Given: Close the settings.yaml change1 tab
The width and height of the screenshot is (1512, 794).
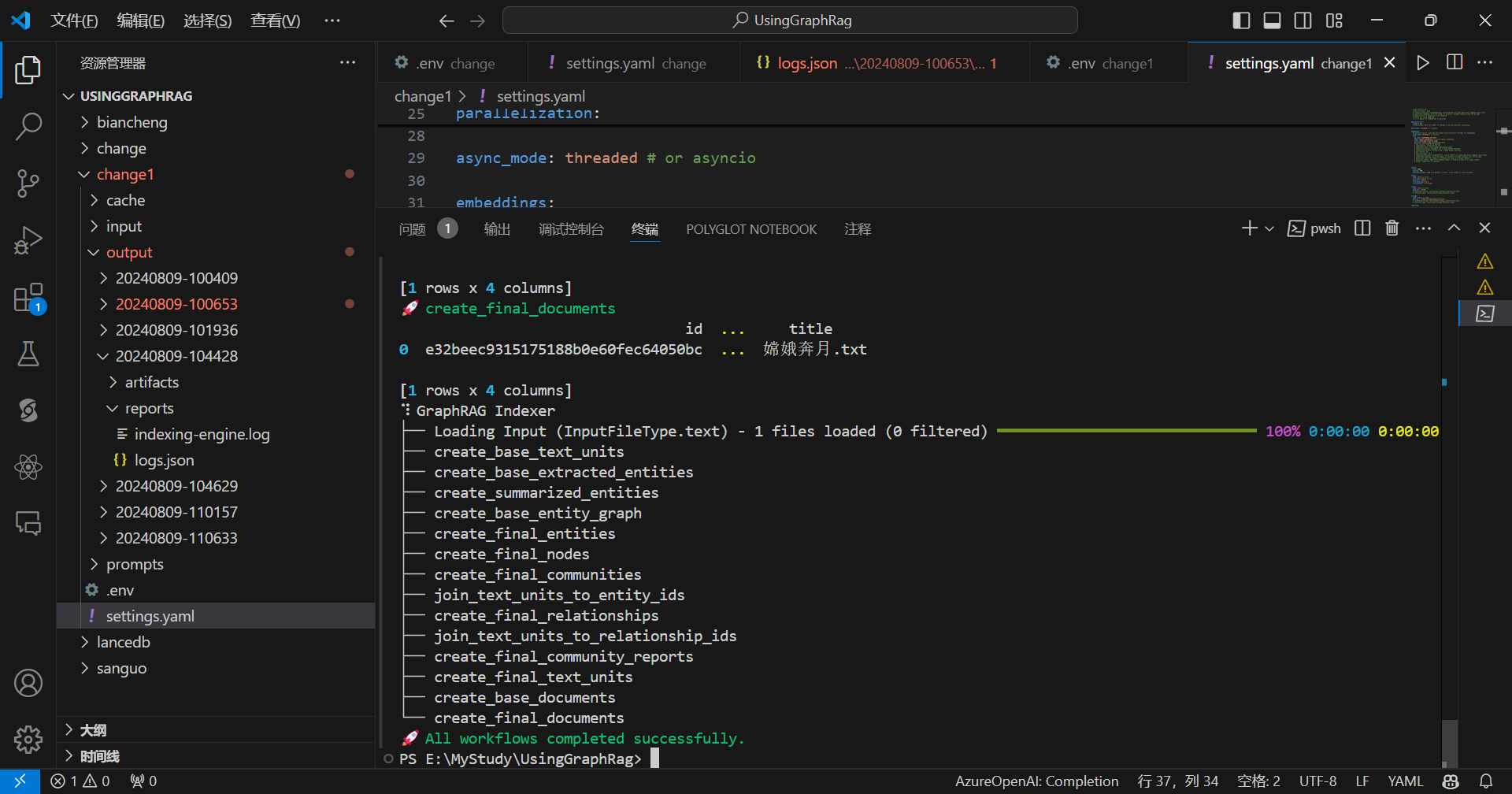Looking at the screenshot, I should tap(1390, 63).
